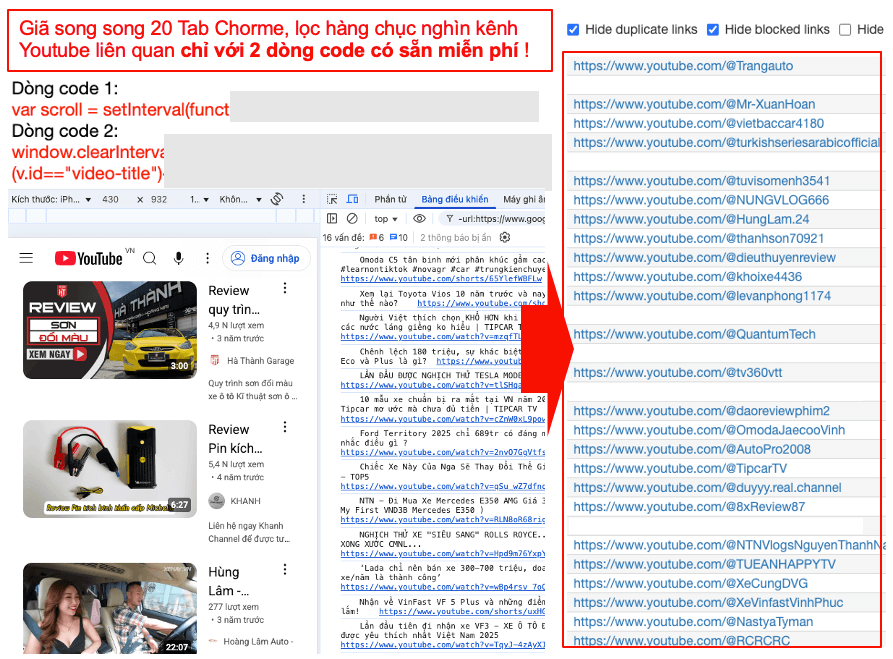Toggle the third Hide checkbox
The height and width of the screenshot is (659, 893).
845,30
